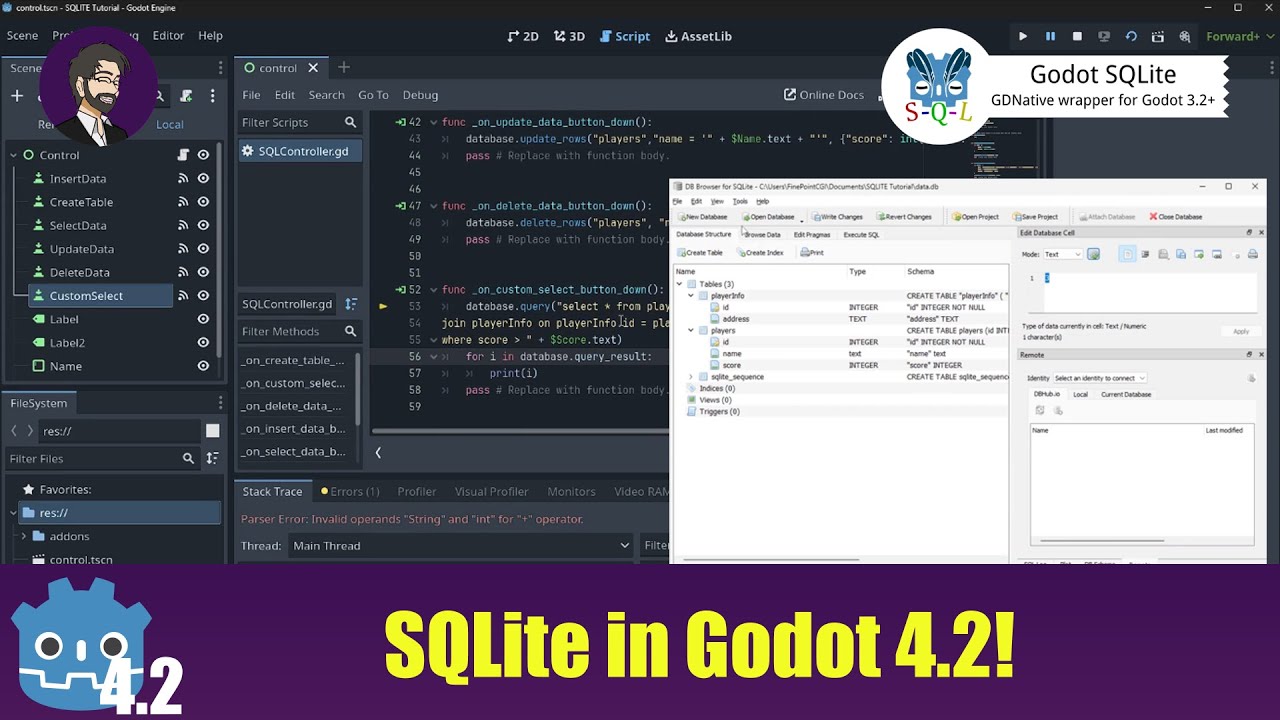
Task: Toggle visibility of InsertData node
Action: click(x=203, y=179)
